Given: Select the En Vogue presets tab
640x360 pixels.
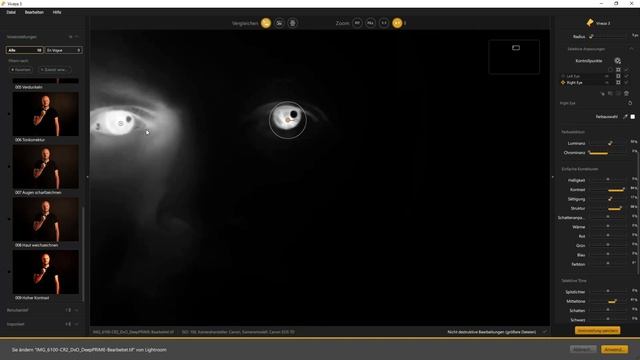Looking at the screenshot, I should pos(63,50).
